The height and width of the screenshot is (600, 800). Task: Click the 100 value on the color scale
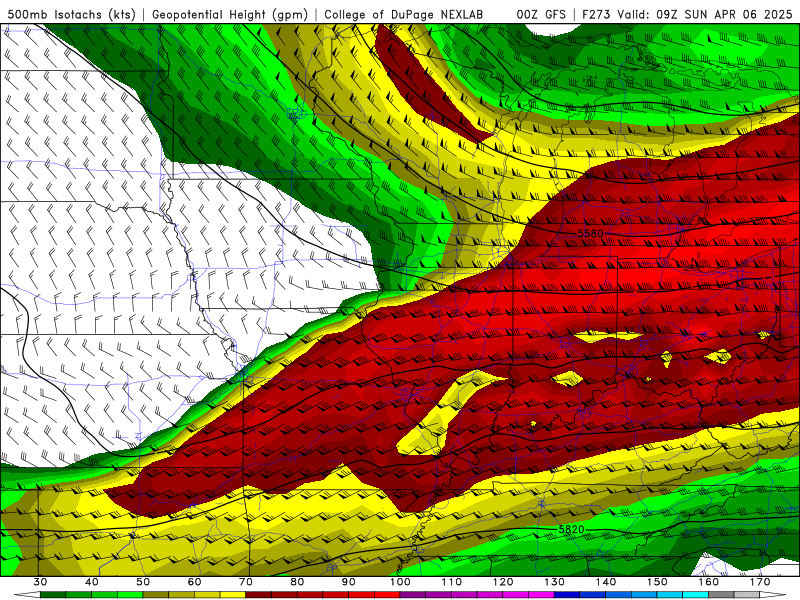click(400, 582)
